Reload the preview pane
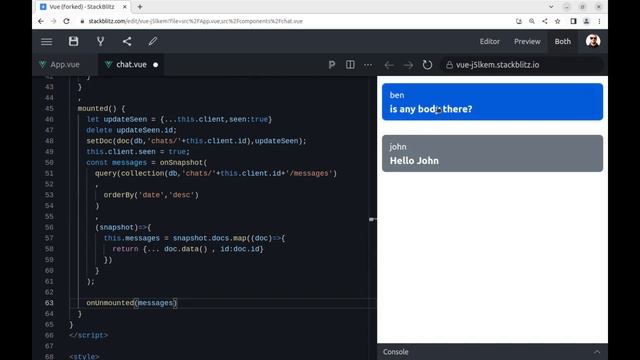This screenshot has height=360, width=640. coord(427,64)
